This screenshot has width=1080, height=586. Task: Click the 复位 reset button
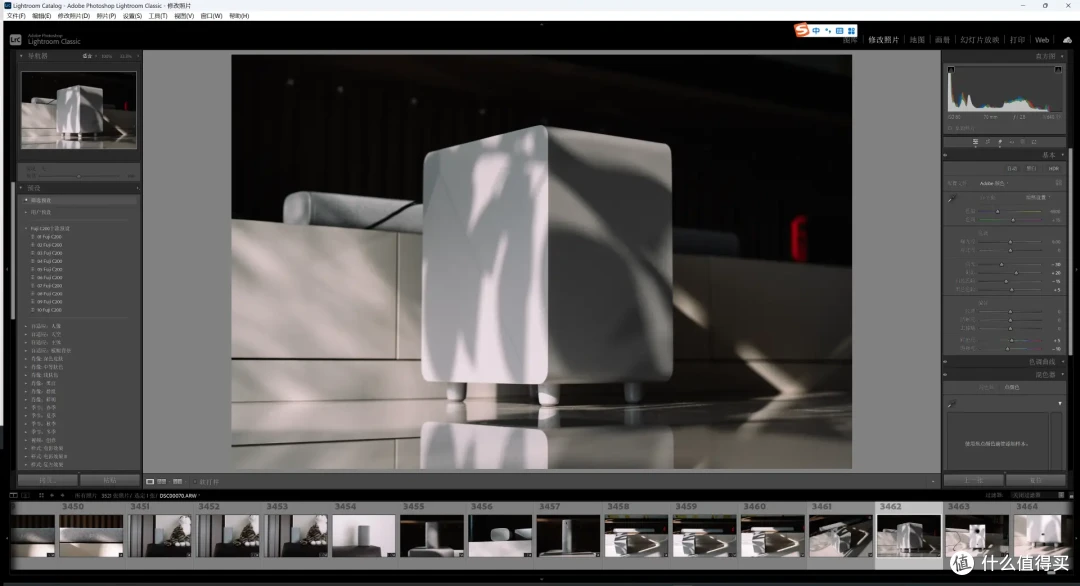point(1035,480)
